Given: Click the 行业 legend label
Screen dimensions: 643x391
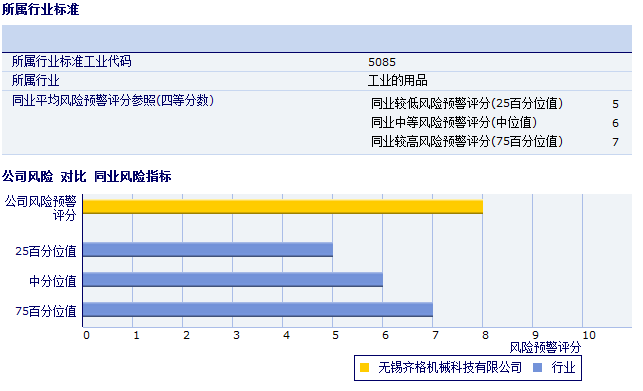Looking at the screenshot, I should 563,368.
